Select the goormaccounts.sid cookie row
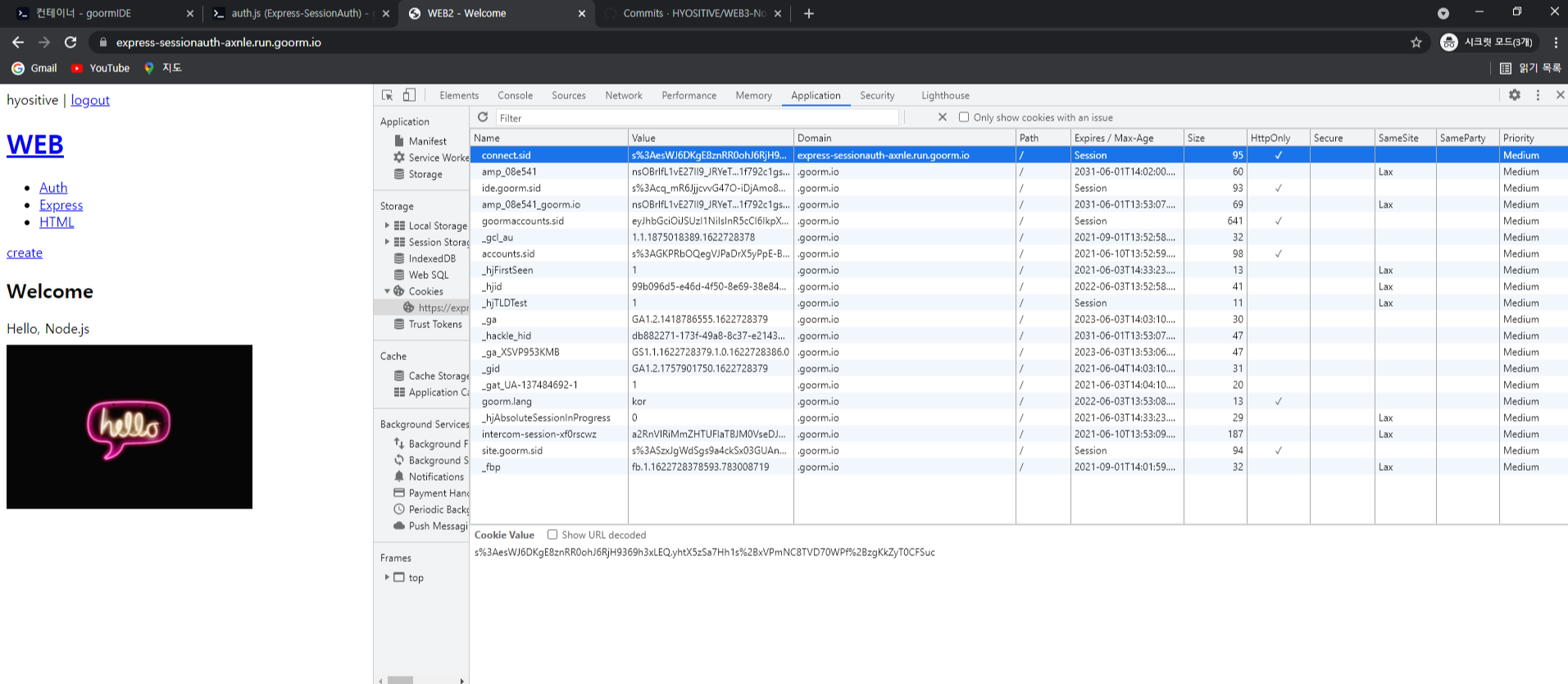 click(x=1019, y=221)
